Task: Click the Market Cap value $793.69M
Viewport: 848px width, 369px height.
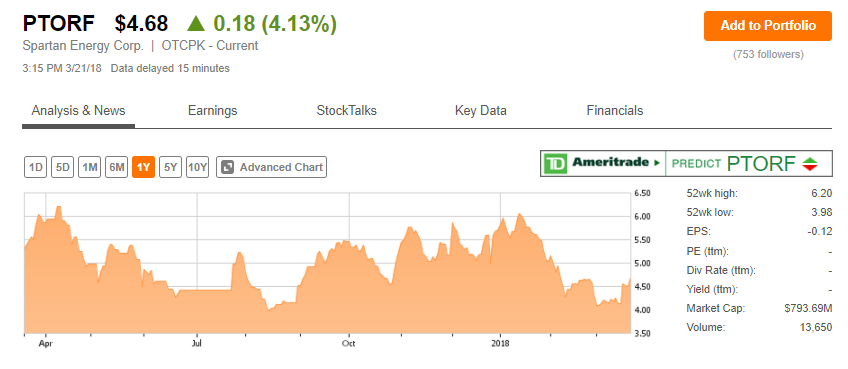Action: [808, 308]
